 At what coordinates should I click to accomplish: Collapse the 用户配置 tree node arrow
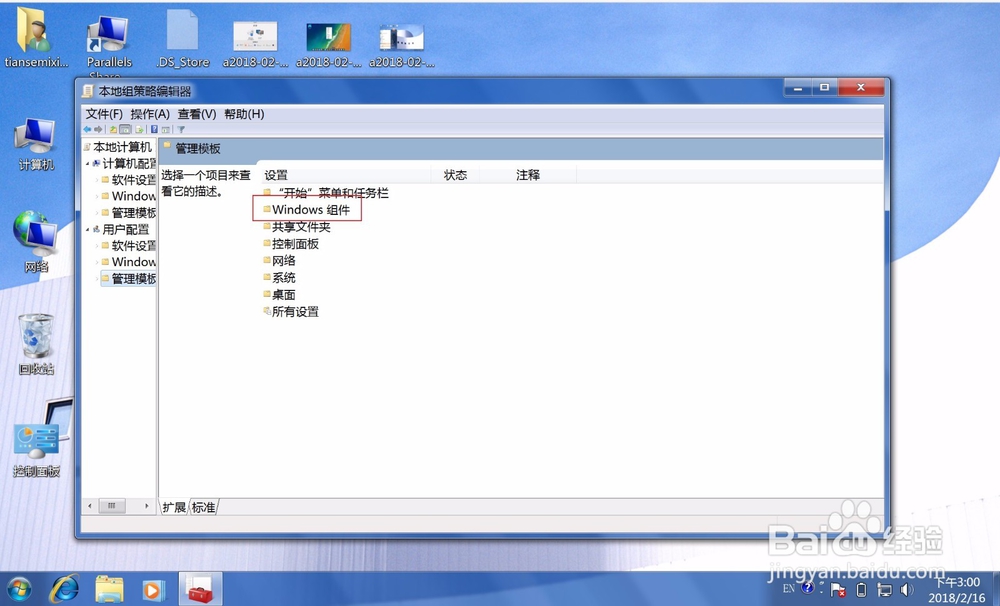[88, 230]
